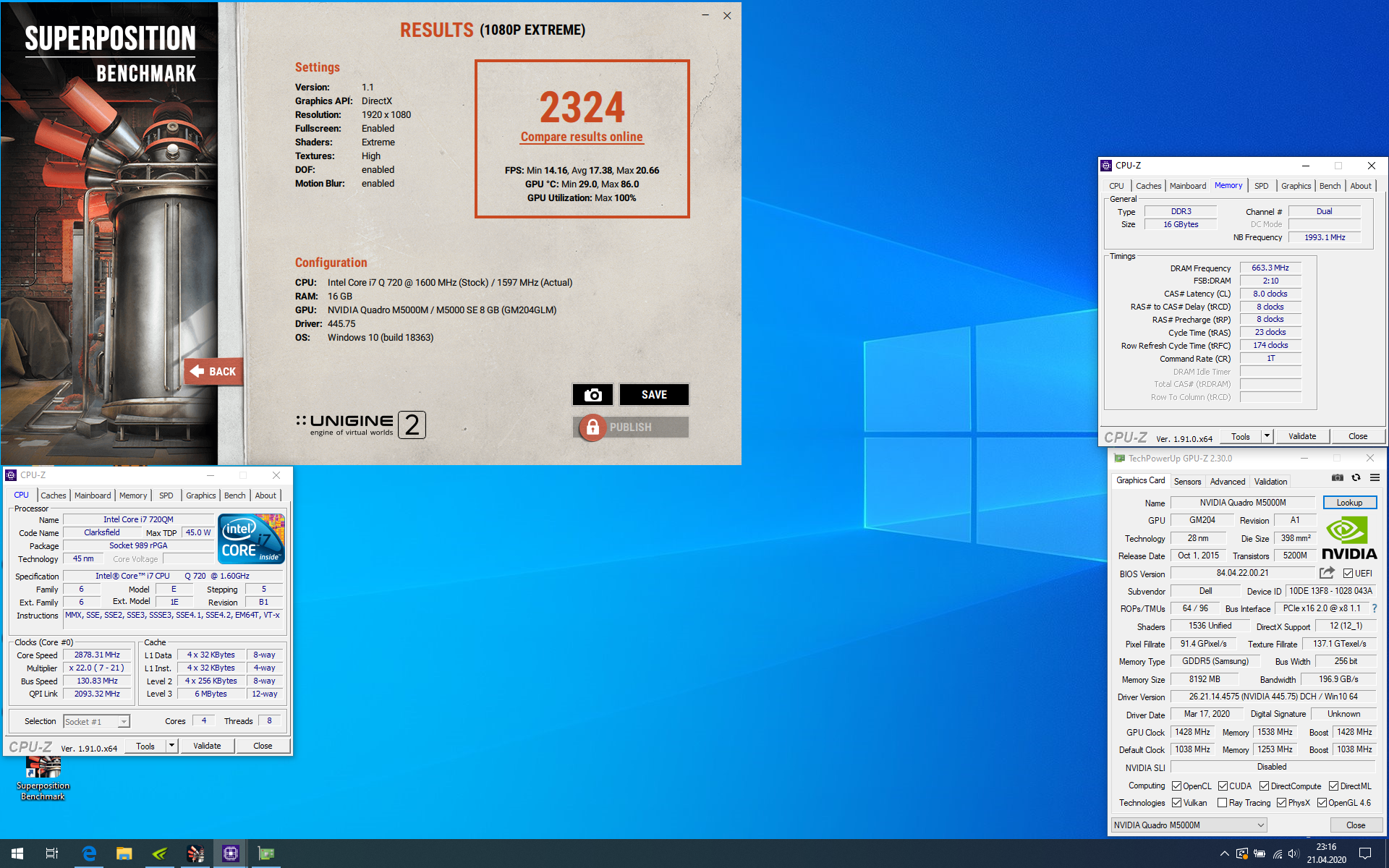This screenshot has height=868, width=1389.
Task: Click the NVIDIA logo in GPU-Z
Action: coord(1349,539)
